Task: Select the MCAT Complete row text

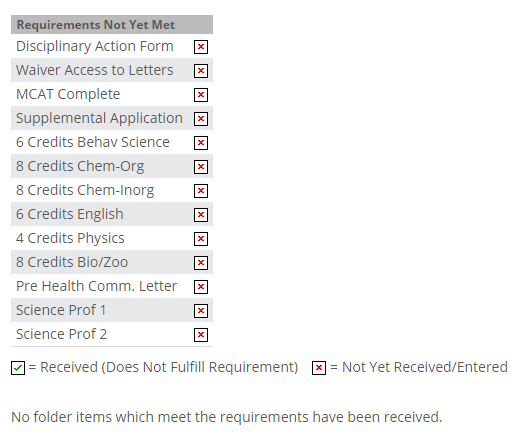Action: (x=68, y=95)
